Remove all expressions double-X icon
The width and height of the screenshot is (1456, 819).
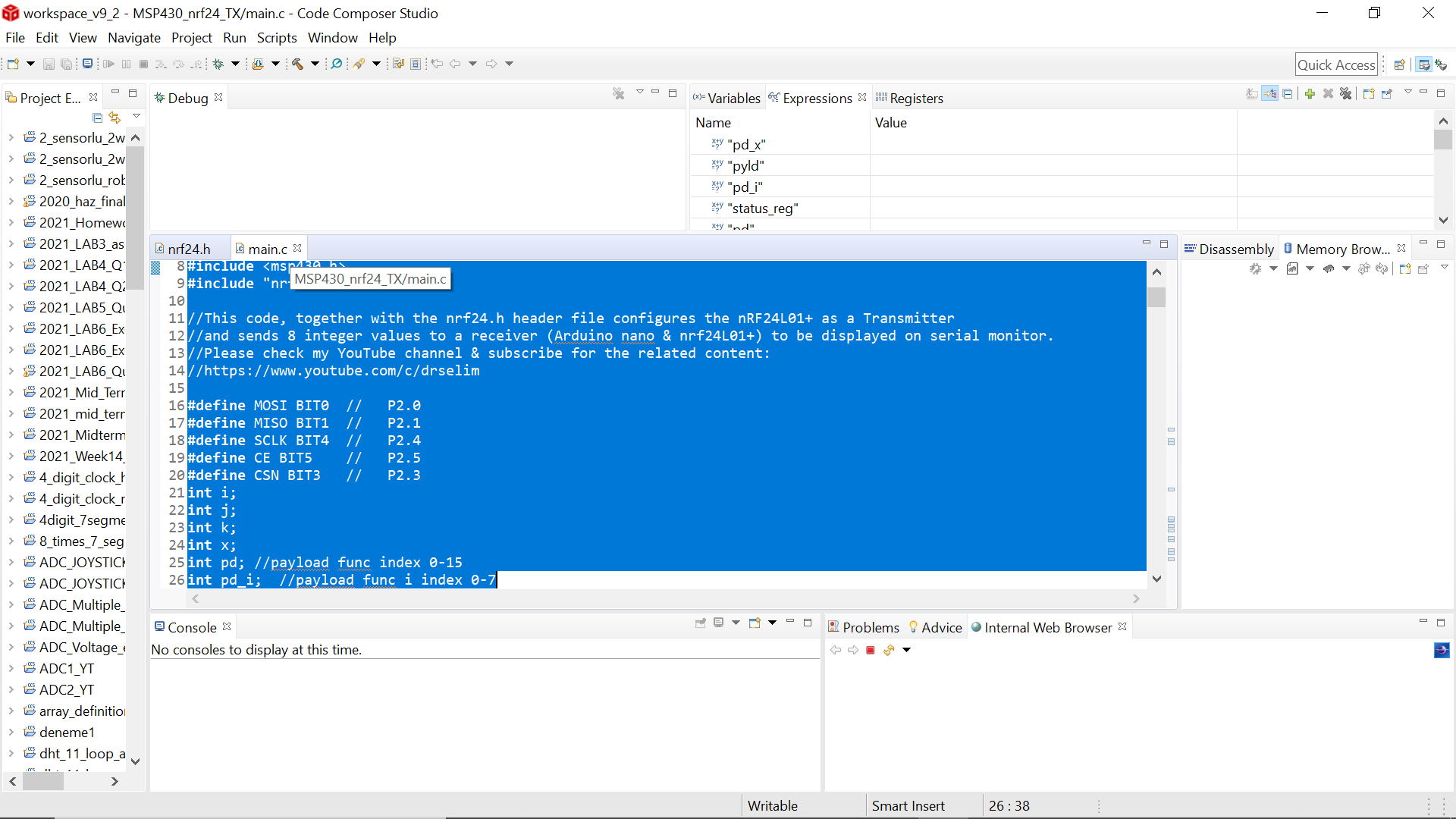[1345, 93]
